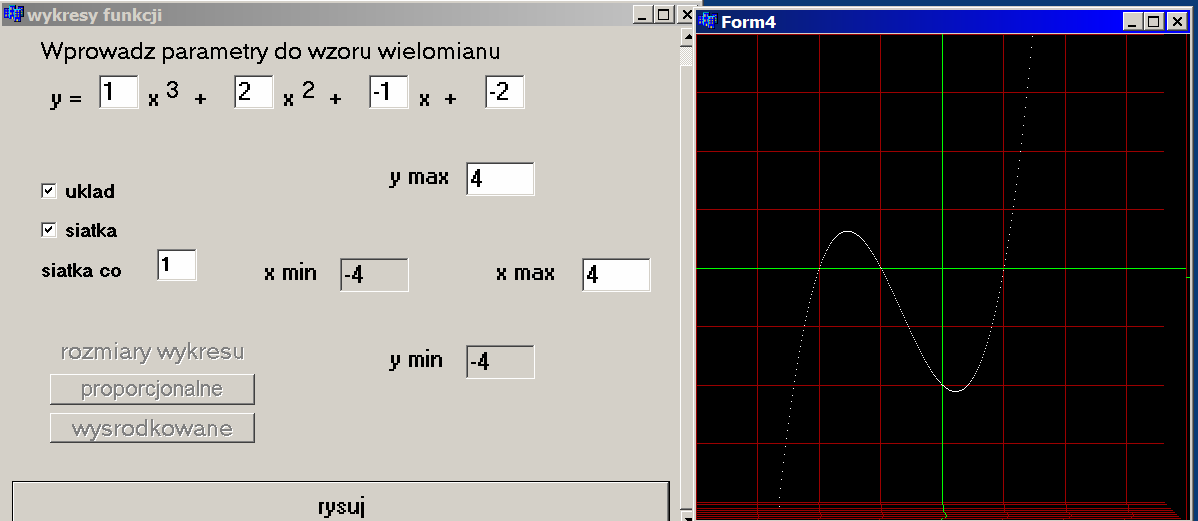The image size is (1198, 521).
Task: Maximize the Form4 window
Action: pyautogui.click(x=1153, y=21)
